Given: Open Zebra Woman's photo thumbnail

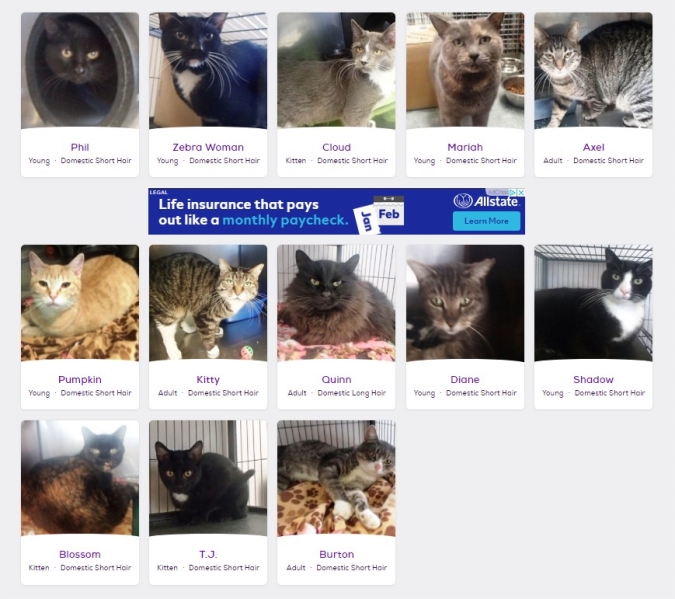Looking at the screenshot, I should click(208, 71).
